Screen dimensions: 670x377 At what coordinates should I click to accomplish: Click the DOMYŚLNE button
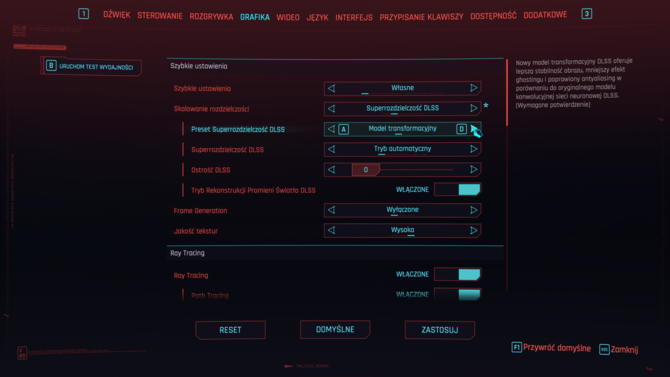pos(335,330)
